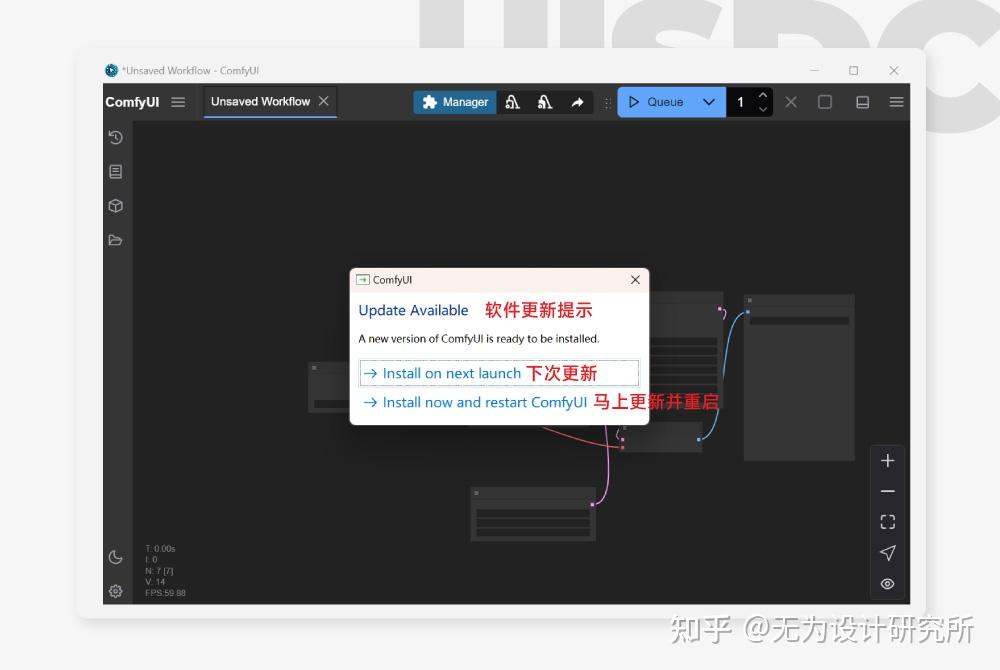Toggle link visibility with the eye icon
This screenshot has width=1000, height=670.
[x=887, y=584]
